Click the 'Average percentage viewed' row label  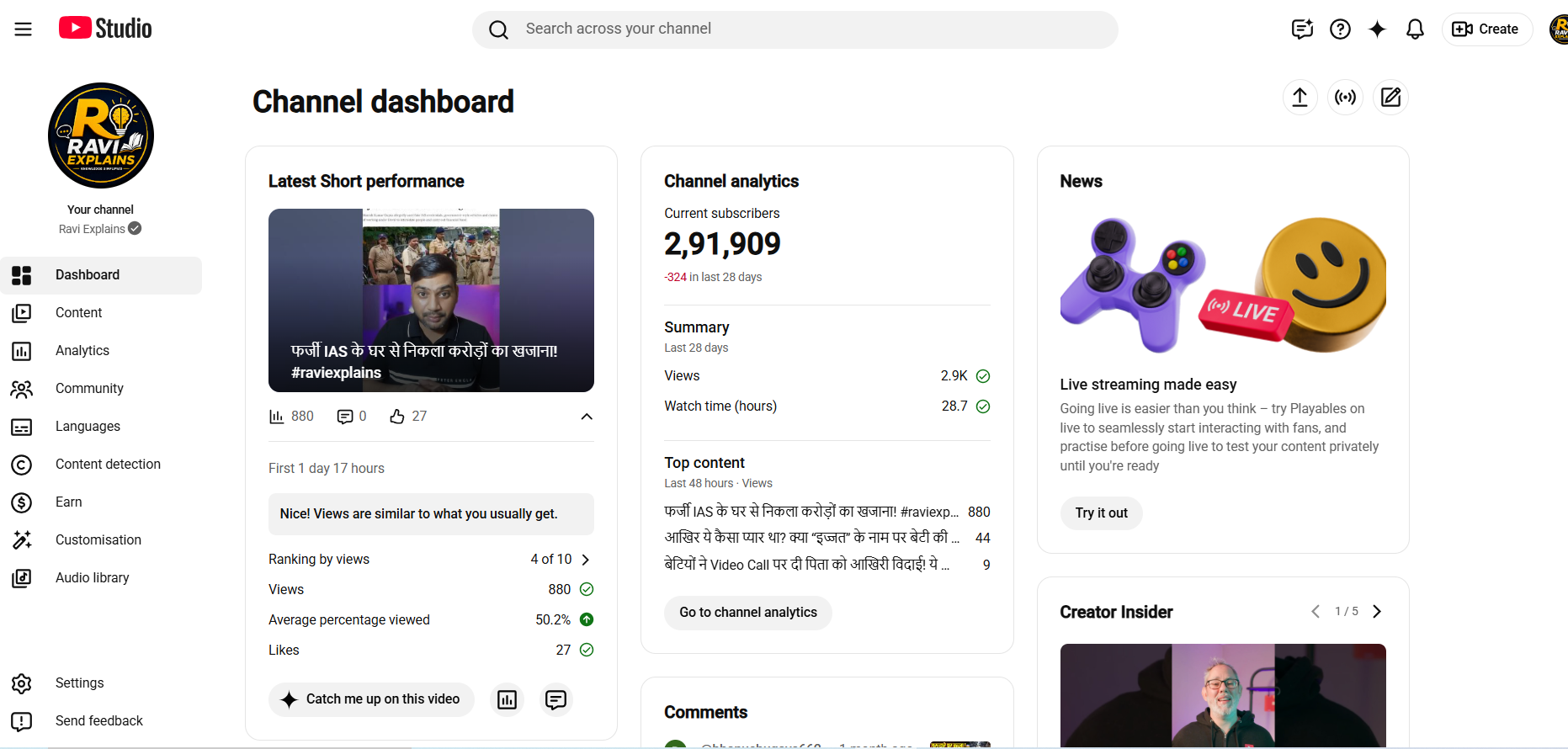349,620
